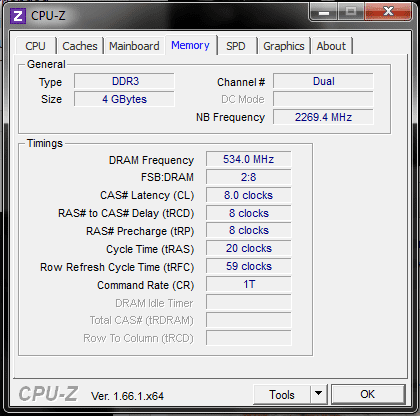Select the 2269.4 MHz NB Frequency value
The image size is (420, 416).
coord(323,117)
